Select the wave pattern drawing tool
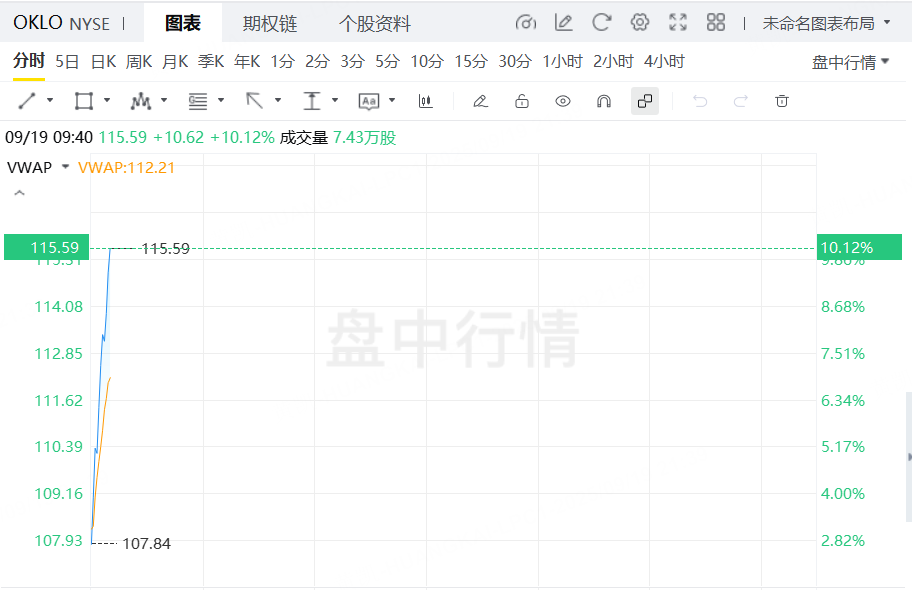The width and height of the screenshot is (912, 590). point(141,101)
